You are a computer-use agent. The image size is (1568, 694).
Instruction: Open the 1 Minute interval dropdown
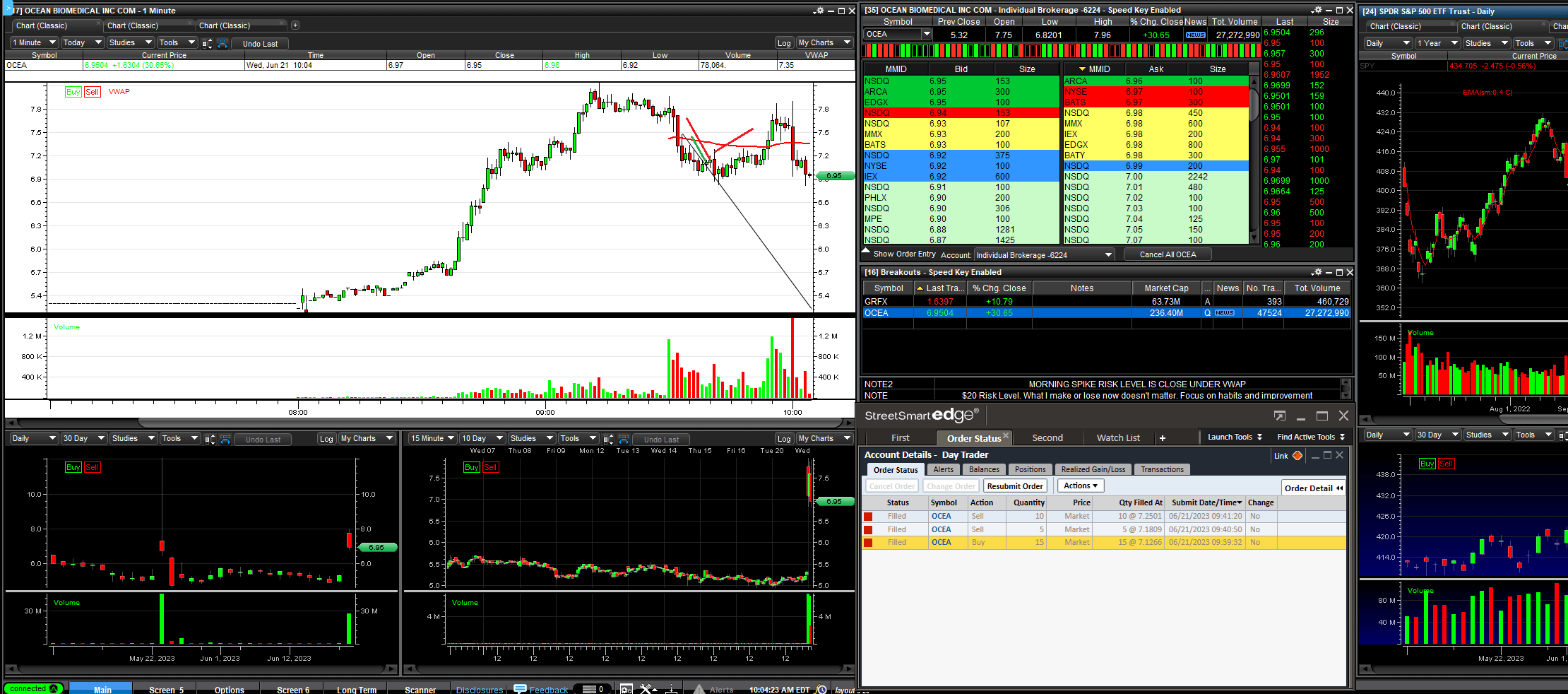pos(33,42)
